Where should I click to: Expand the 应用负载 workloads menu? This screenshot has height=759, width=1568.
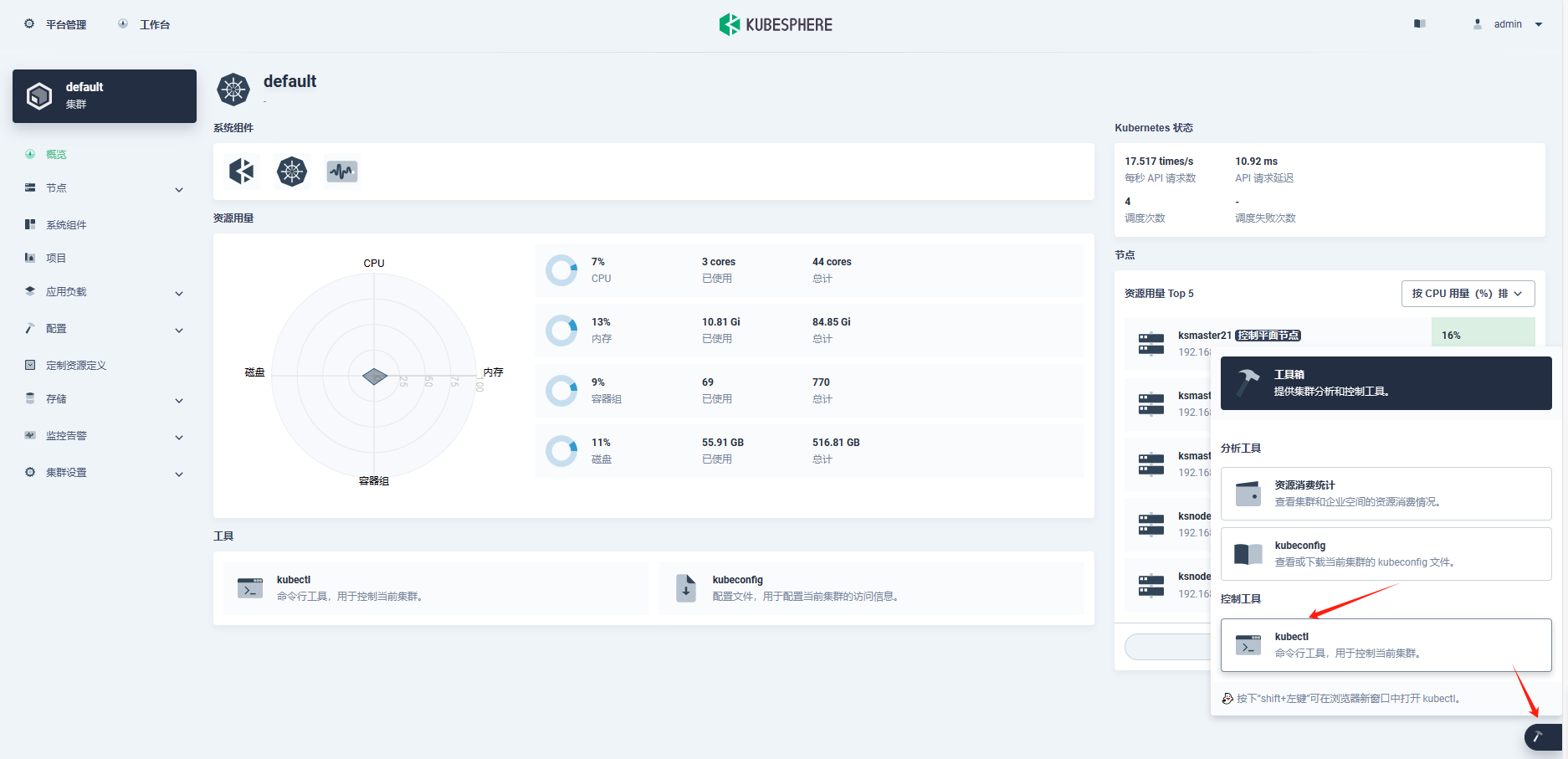coord(105,292)
